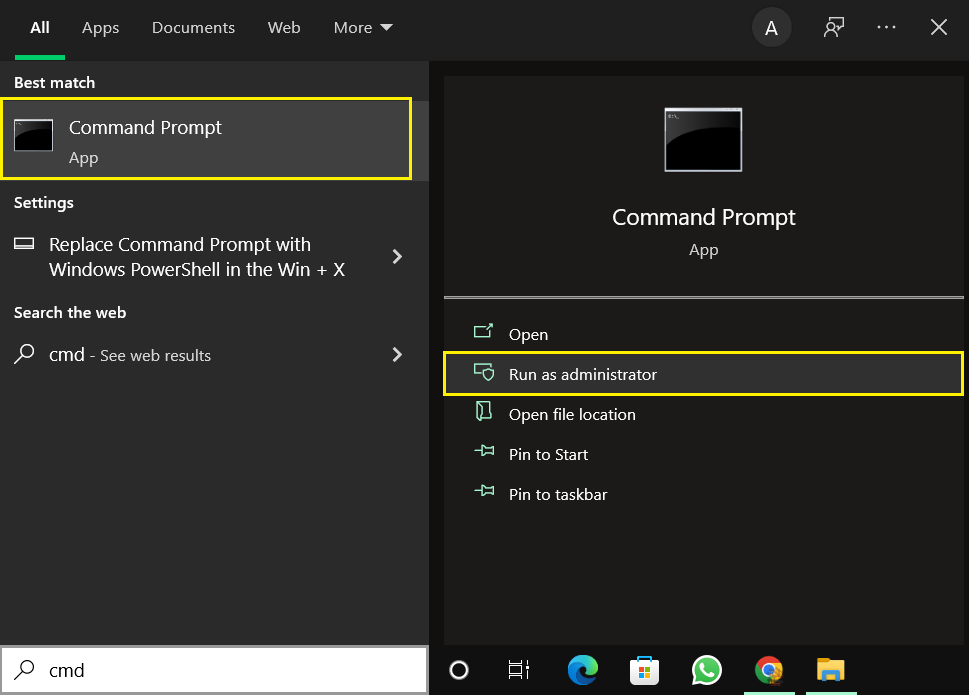Screen dimensions: 969x695
Task: Switch to the Documents tab
Action: coord(193,27)
